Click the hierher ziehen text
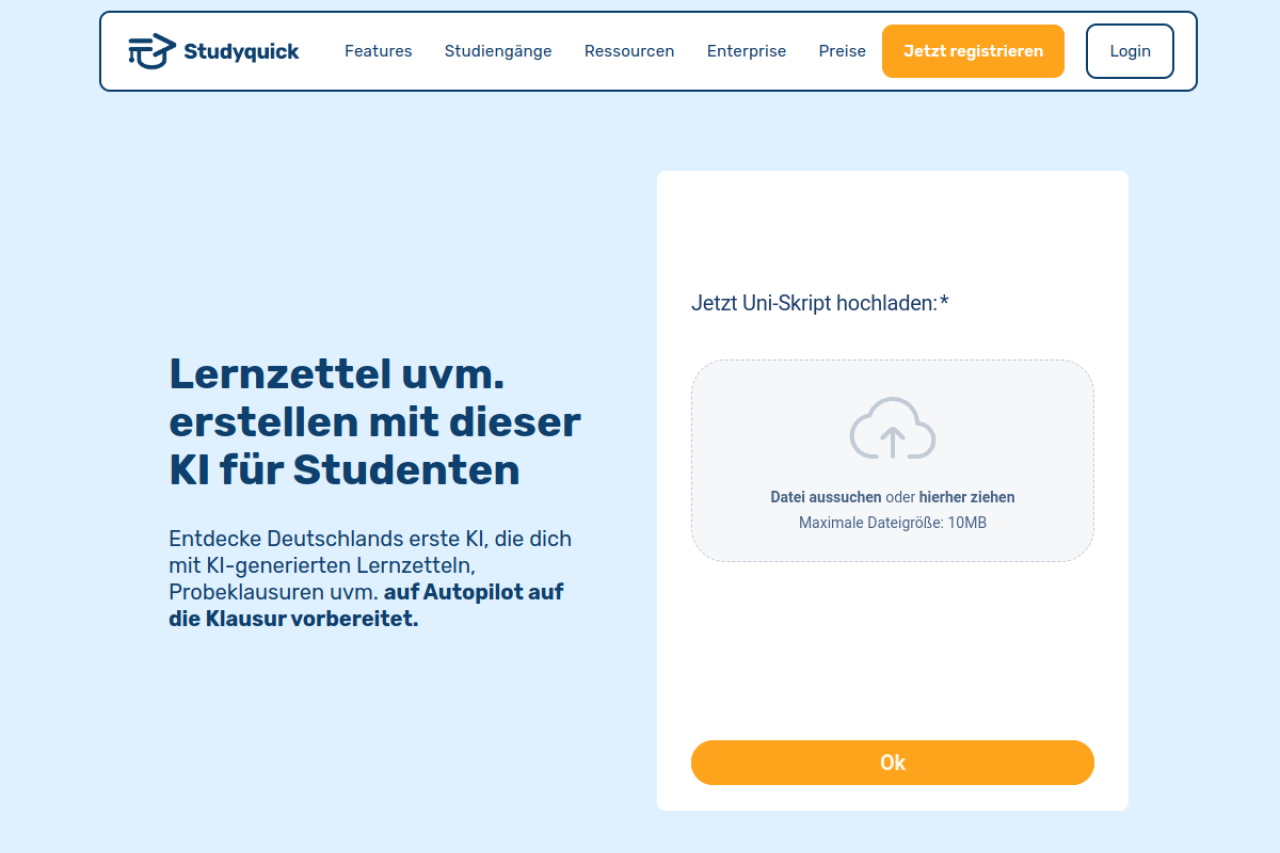Image resolution: width=1280 pixels, height=853 pixels. (967, 497)
